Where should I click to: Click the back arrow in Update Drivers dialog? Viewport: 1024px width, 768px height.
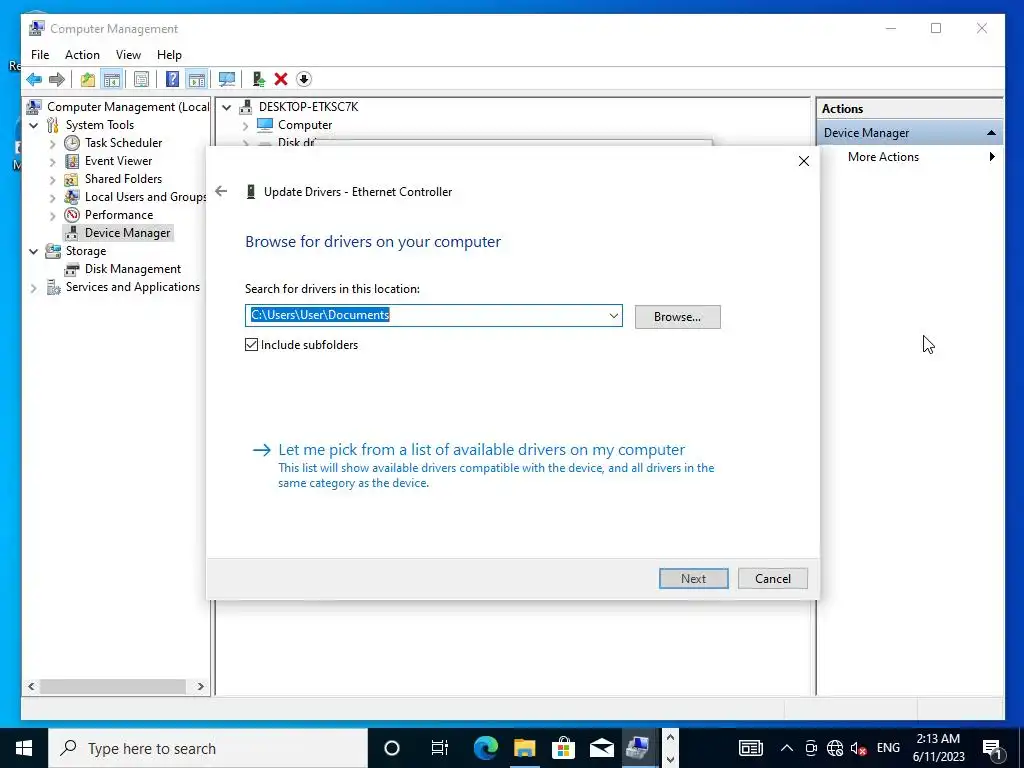click(221, 191)
